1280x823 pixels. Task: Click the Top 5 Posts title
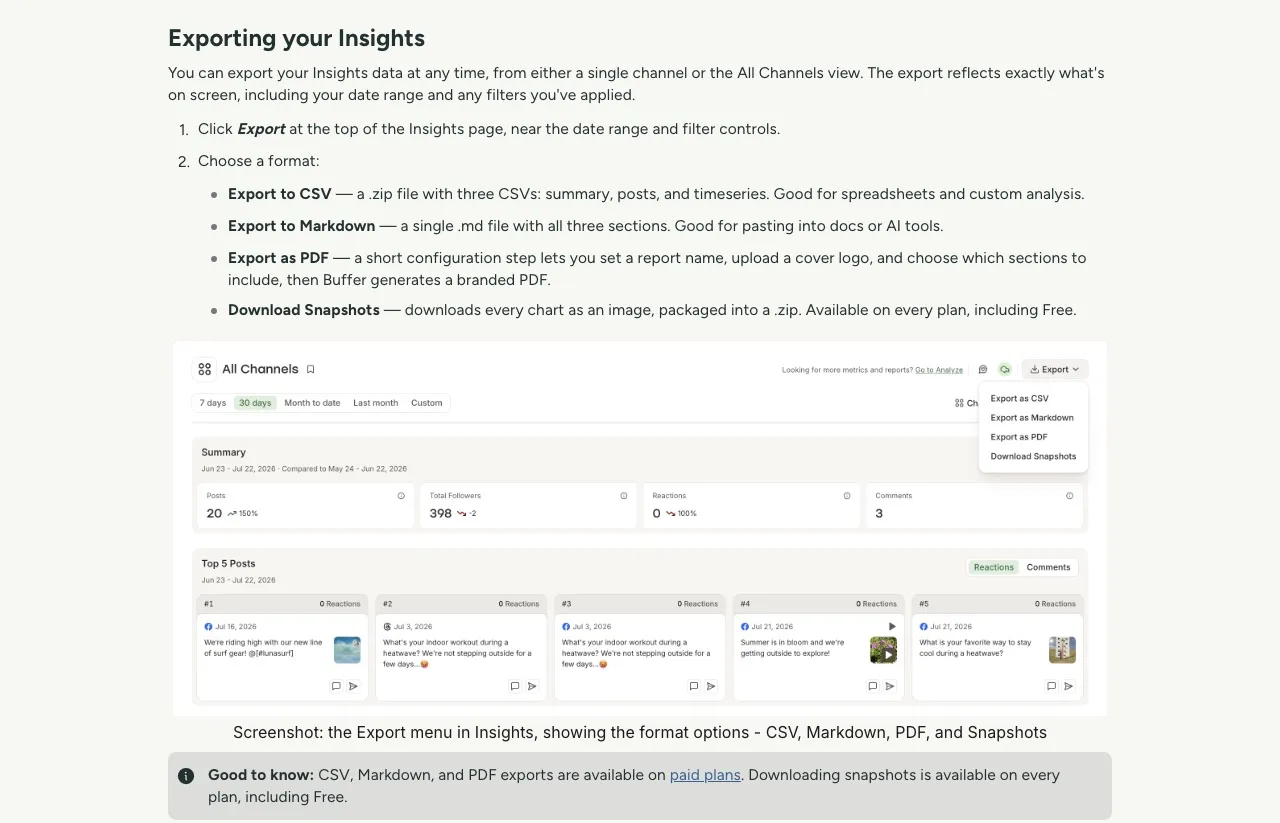(228, 564)
